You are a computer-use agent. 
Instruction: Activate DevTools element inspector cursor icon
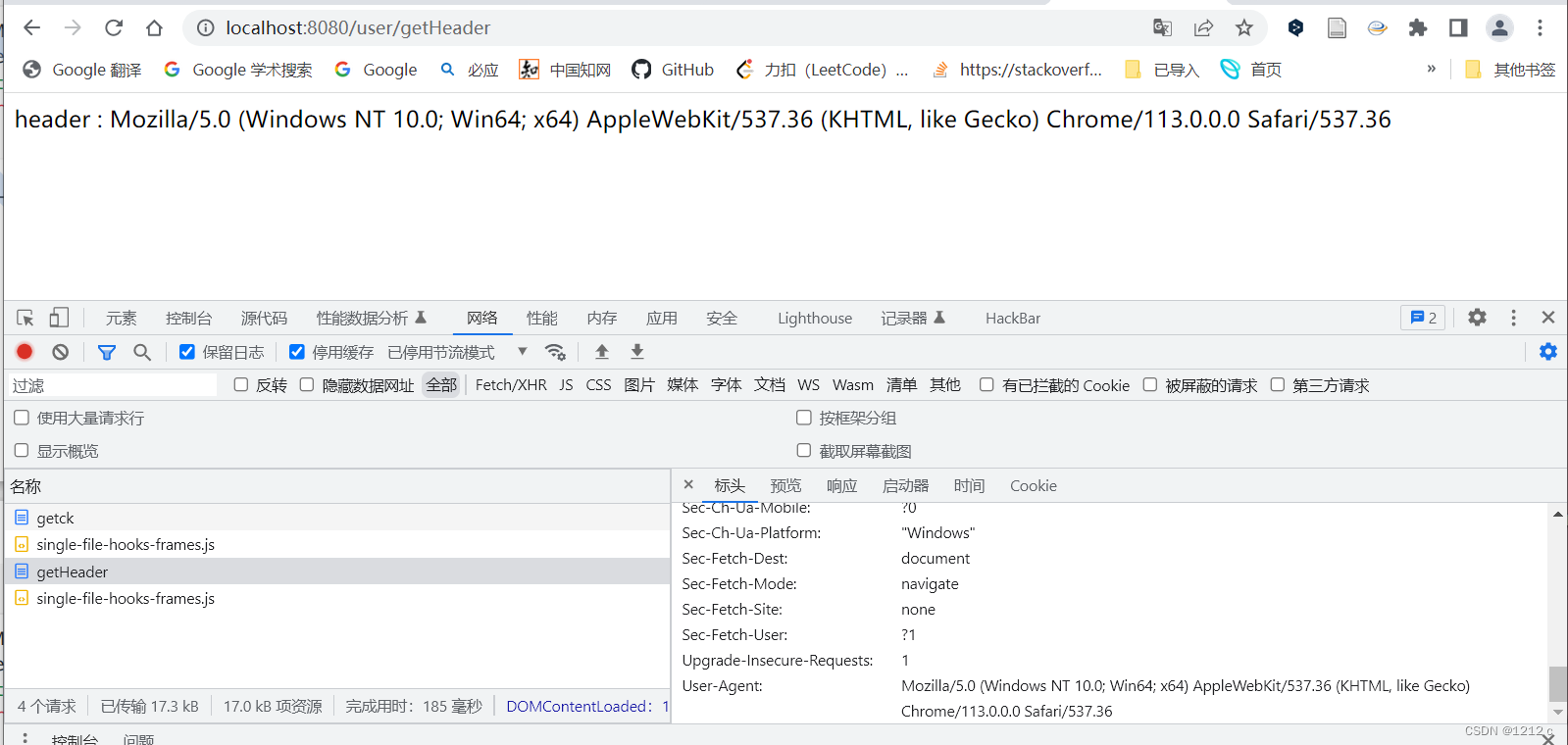point(25,318)
